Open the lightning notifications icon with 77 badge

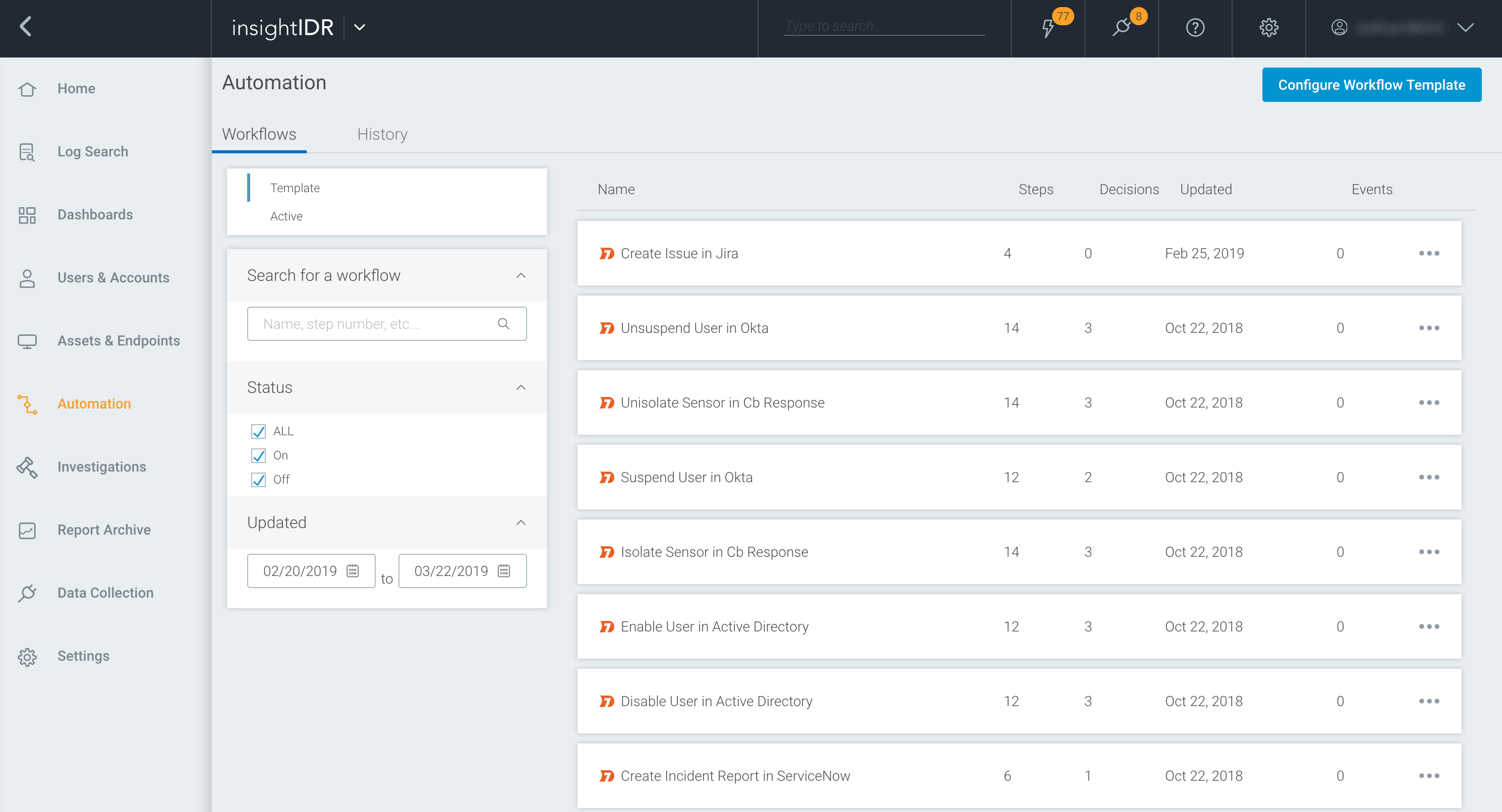click(1049, 28)
